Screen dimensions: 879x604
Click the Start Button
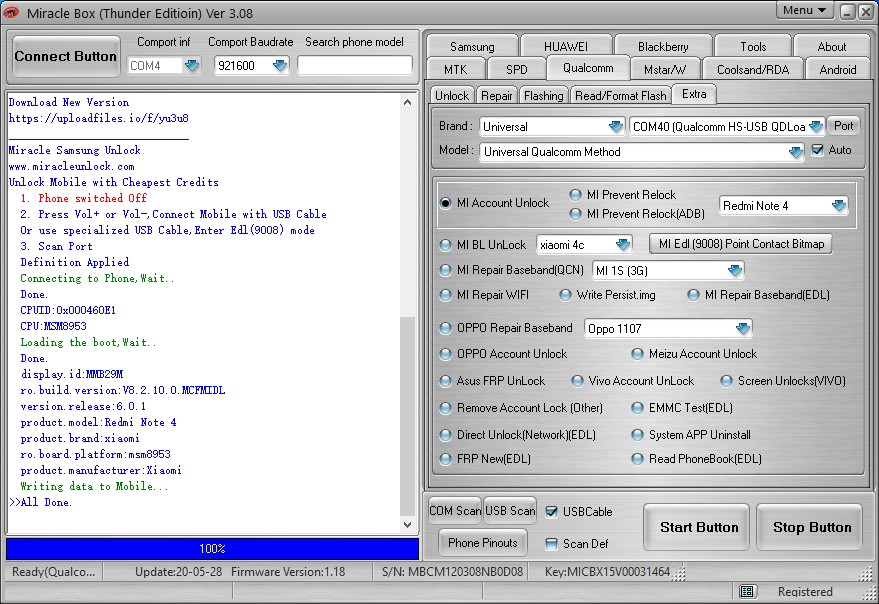pos(698,527)
